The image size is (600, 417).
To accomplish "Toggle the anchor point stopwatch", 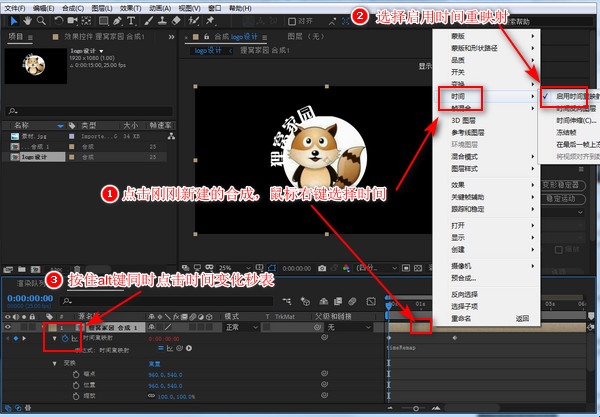I will tap(76, 374).
